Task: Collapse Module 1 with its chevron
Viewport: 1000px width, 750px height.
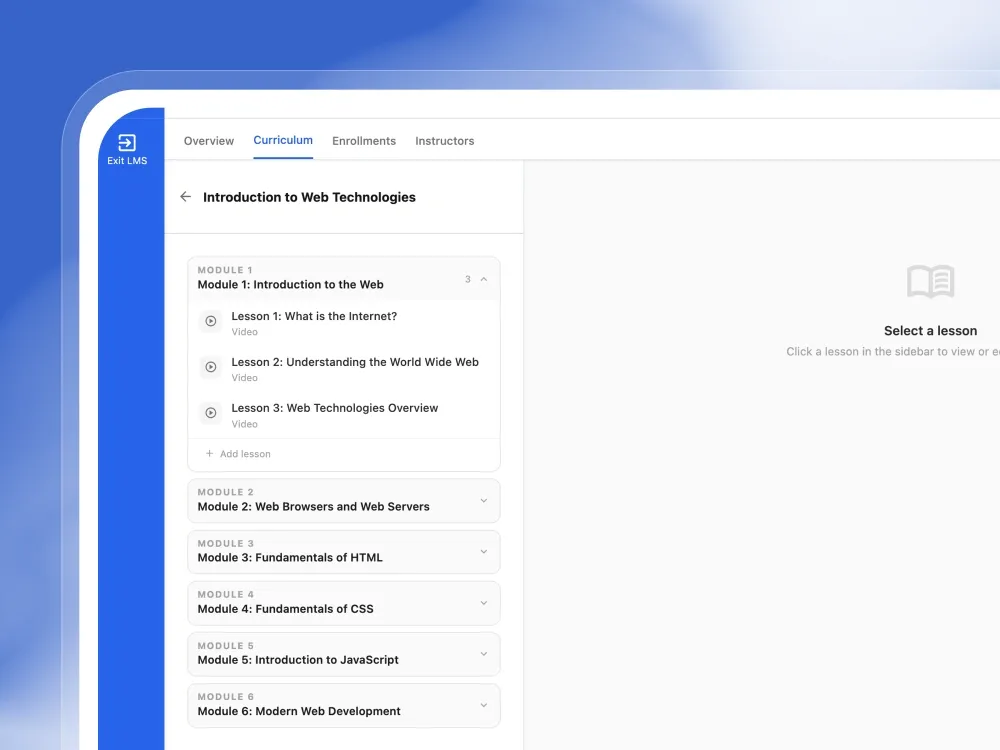Action: tap(484, 279)
